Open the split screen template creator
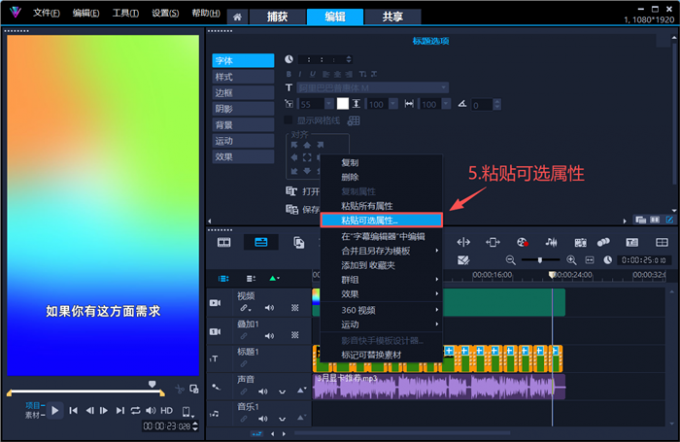 point(662,242)
